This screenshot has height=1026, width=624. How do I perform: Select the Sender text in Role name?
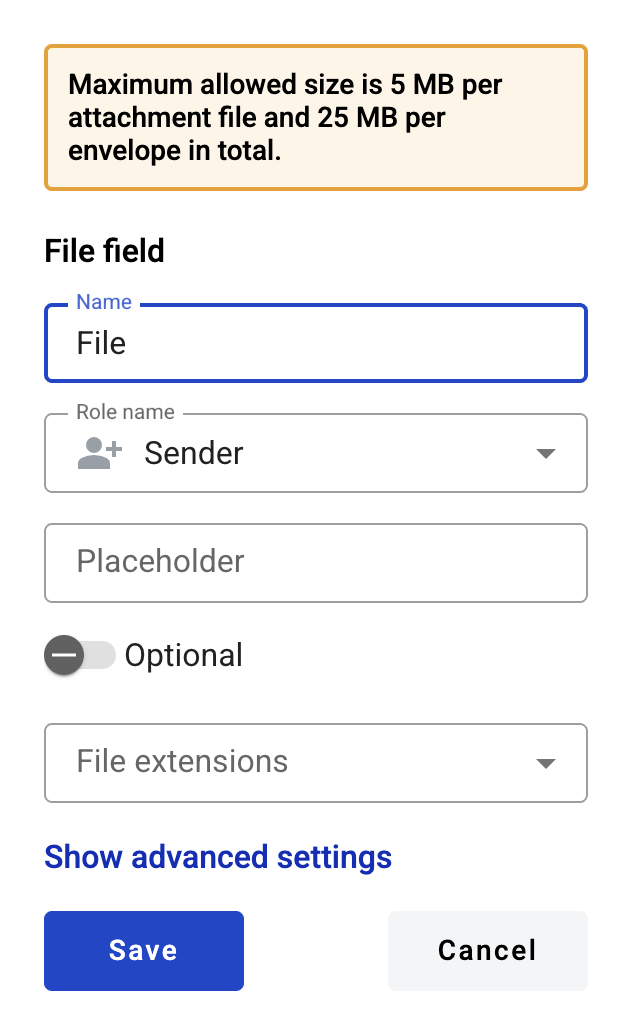194,453
